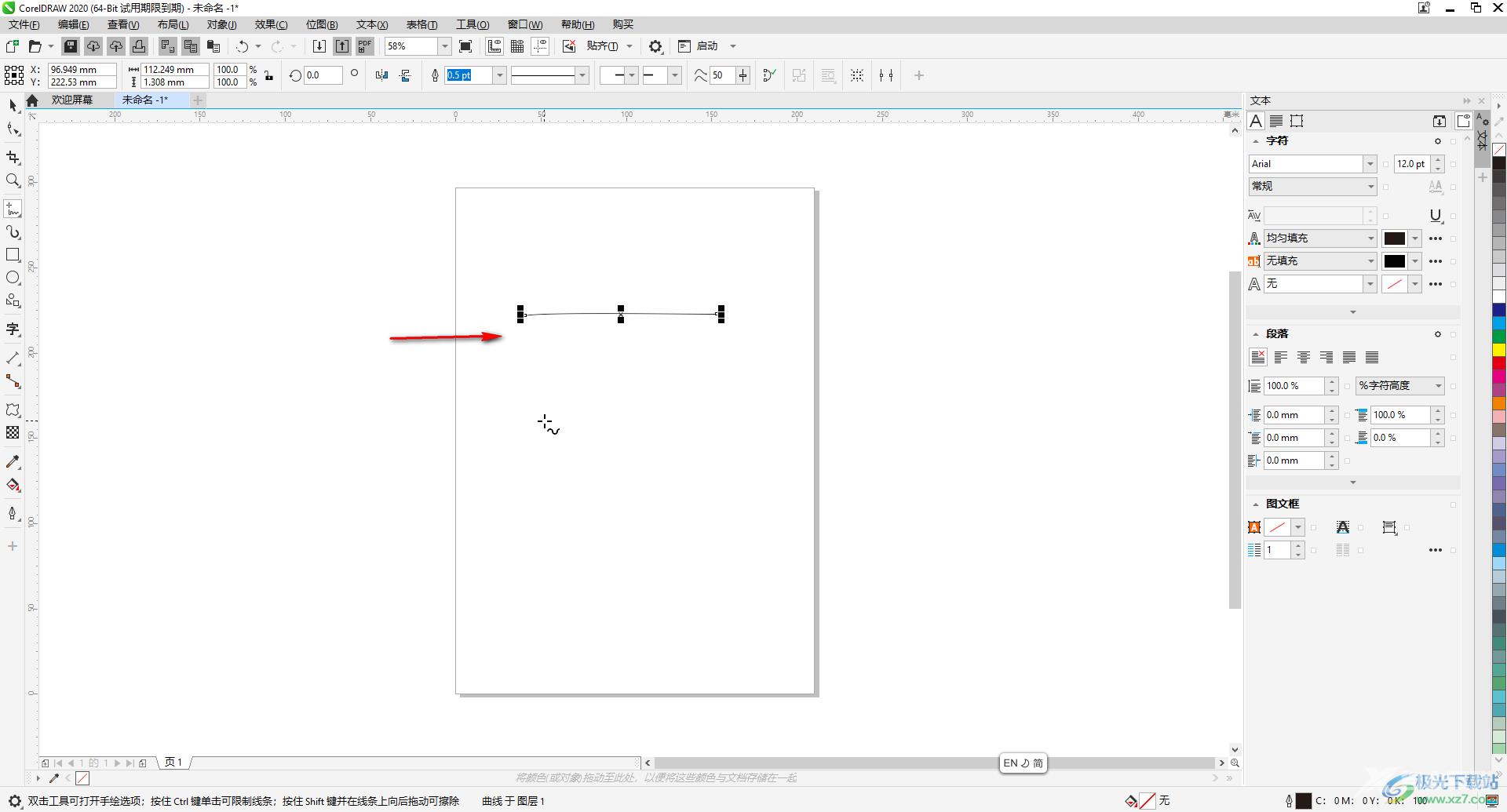This screenshot has width=1507, height=812.
Task: Click the Full-screen preview icon
Action: [x=465, y=46]
